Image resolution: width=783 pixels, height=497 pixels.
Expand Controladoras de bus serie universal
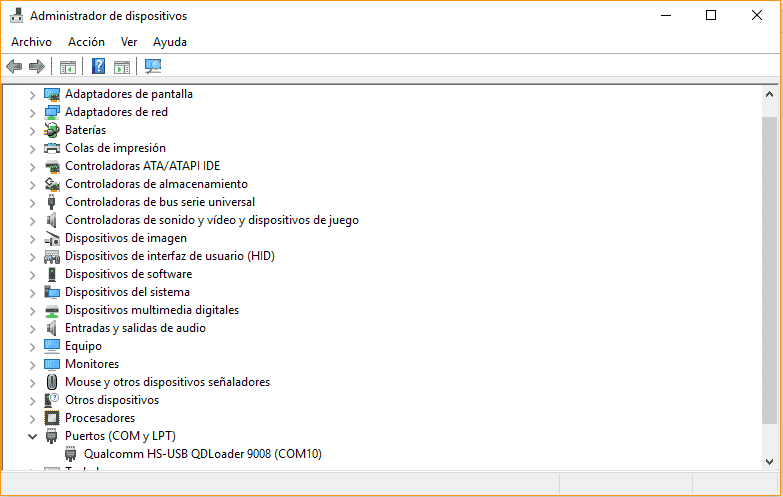coord(32,203)
